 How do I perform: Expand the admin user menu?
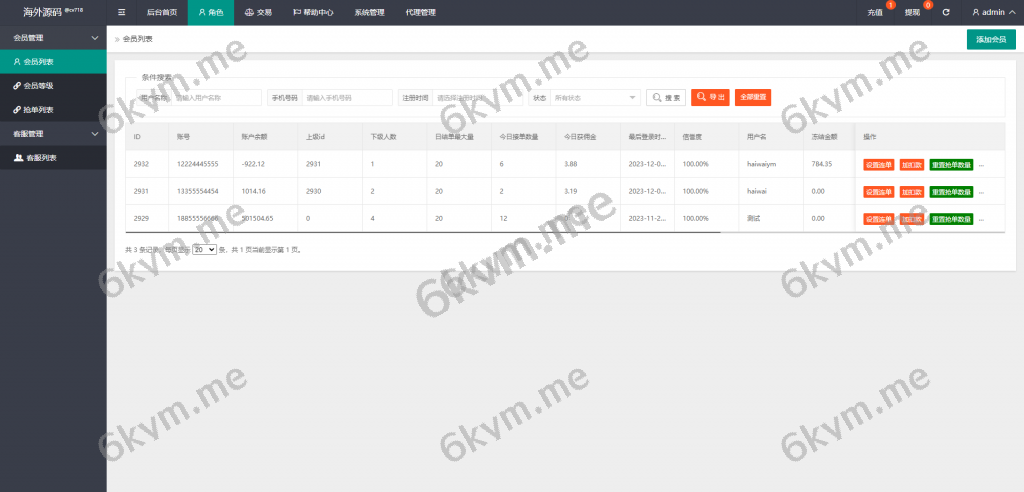tap(994, 12)
